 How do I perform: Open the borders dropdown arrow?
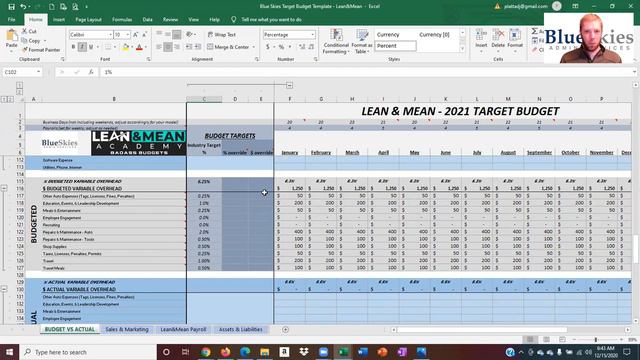point(115,47)
